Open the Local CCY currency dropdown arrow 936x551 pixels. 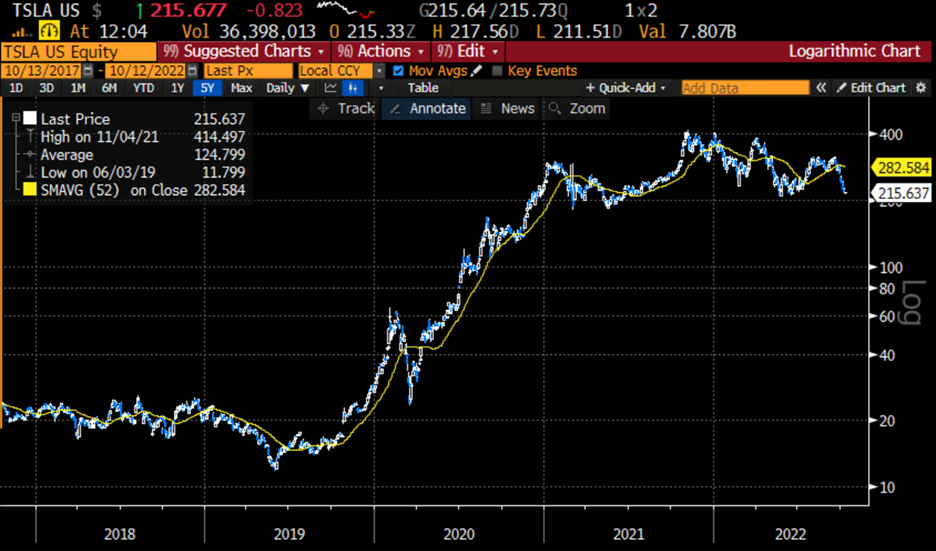(x=379, y=70)
